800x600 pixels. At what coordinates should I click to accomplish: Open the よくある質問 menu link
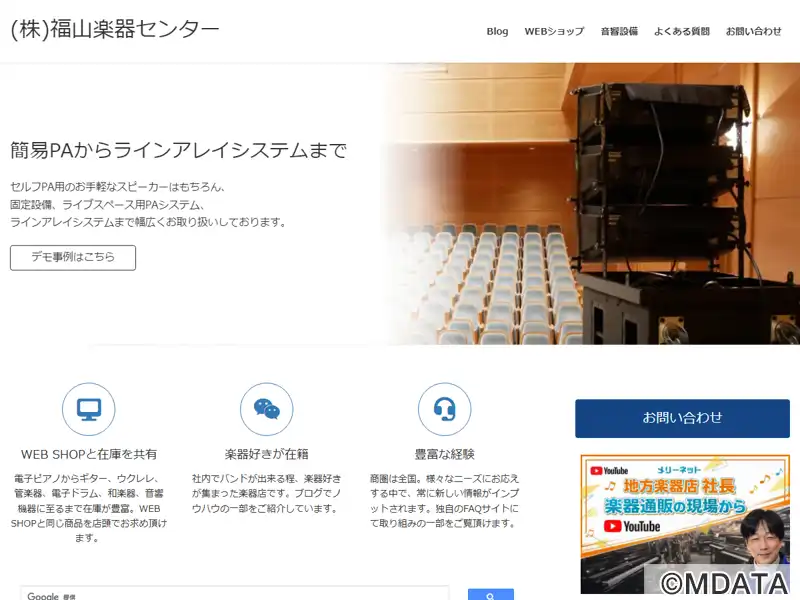(x=682, y=31)
